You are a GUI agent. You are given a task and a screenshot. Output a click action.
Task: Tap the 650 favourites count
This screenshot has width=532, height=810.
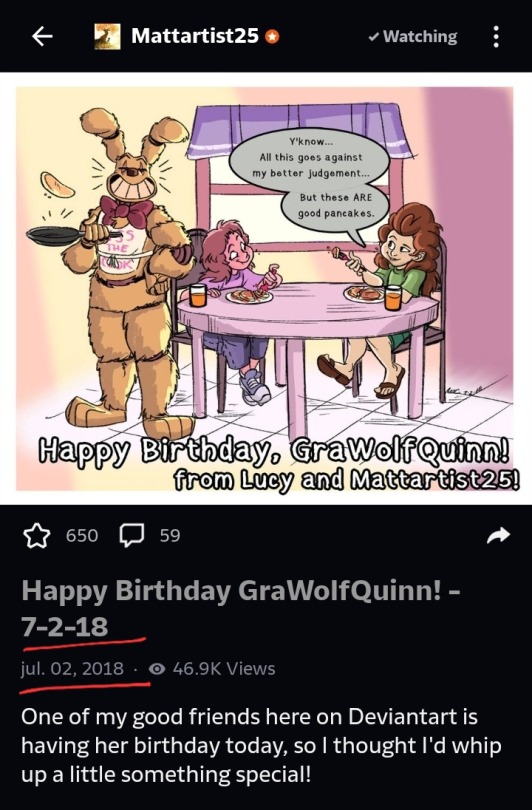(82, 536)
